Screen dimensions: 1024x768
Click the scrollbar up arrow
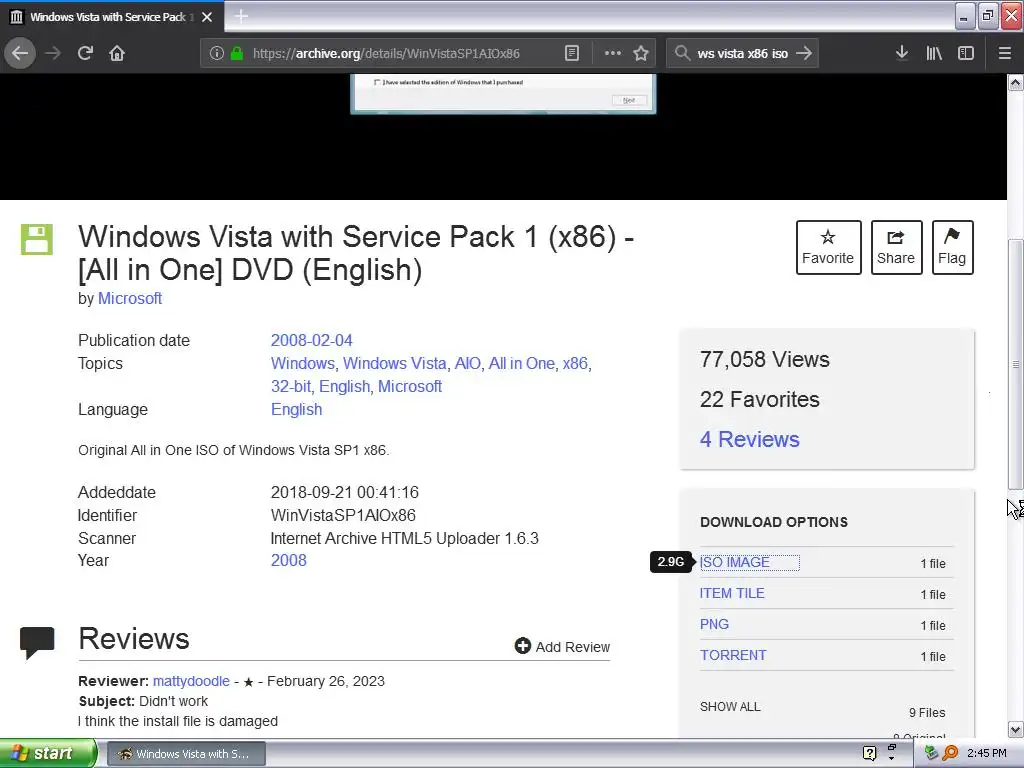pos(1016,83)
